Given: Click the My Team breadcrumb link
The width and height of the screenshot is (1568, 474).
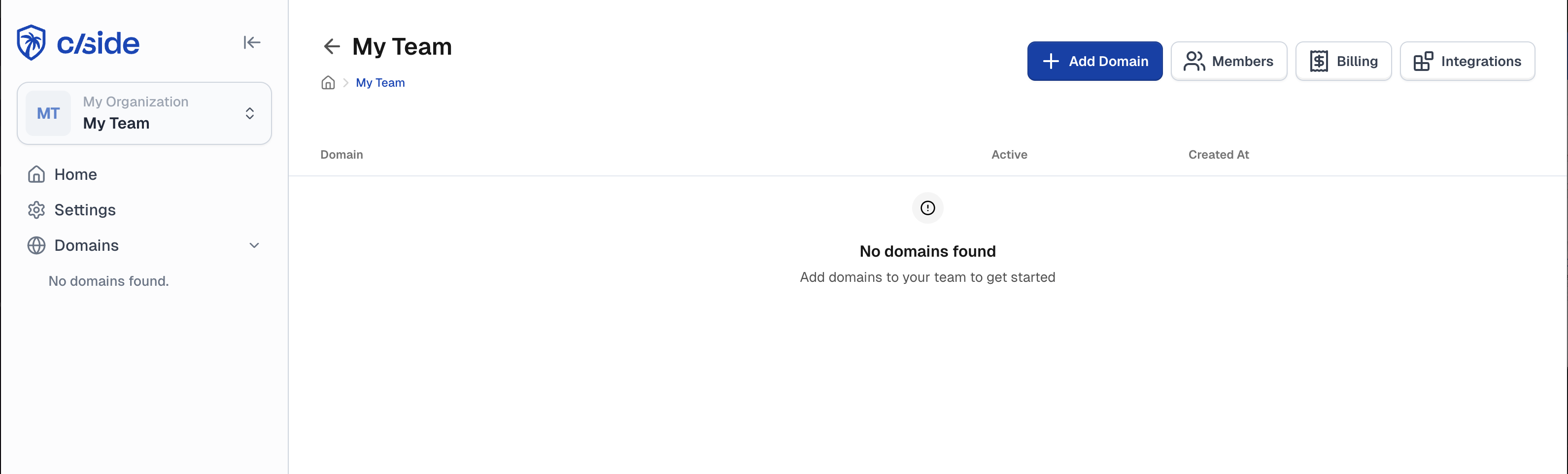Looking at the screenshot, I should 380,83.
